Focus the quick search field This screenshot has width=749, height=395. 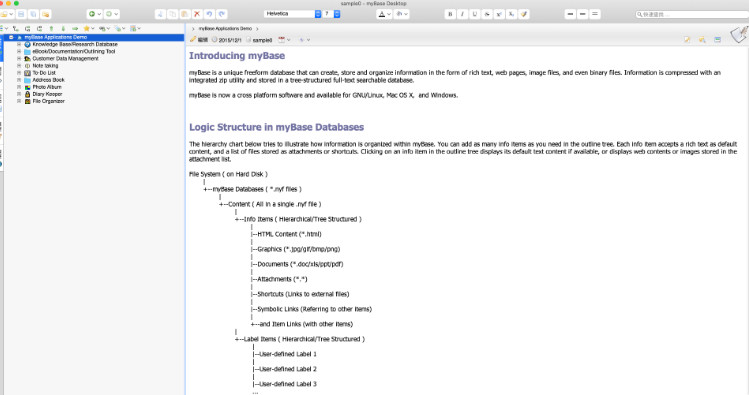[691, 14]
